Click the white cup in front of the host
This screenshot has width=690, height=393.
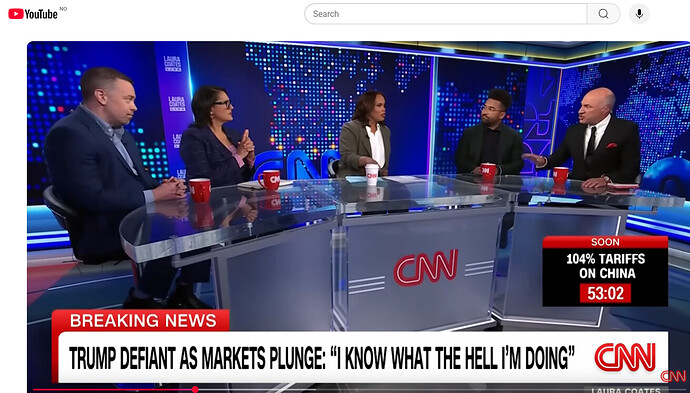click(372, 174)
